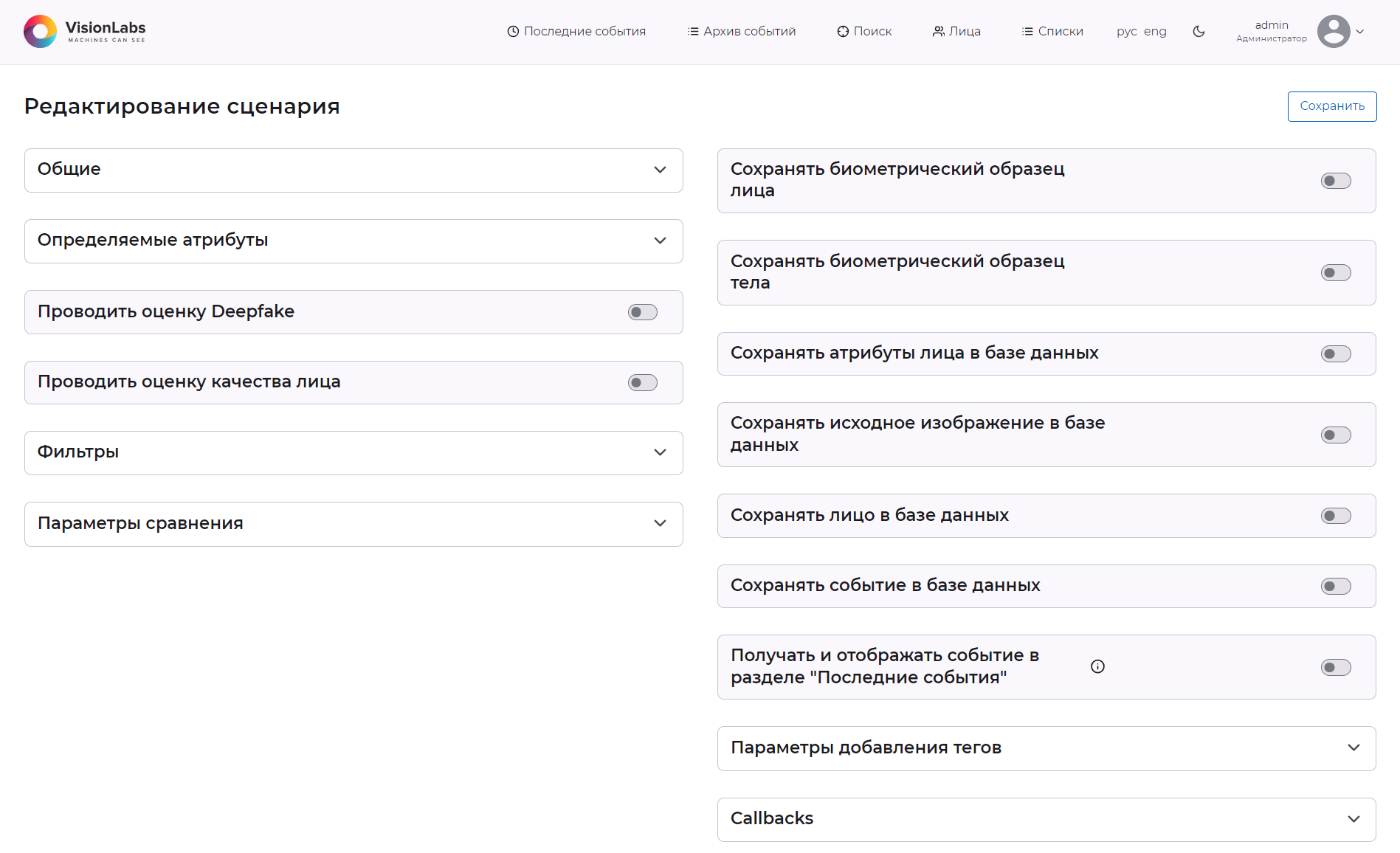
Task: Toggle Сохранять атрибуты лица в базе данных
Action: pos(1336,354)
